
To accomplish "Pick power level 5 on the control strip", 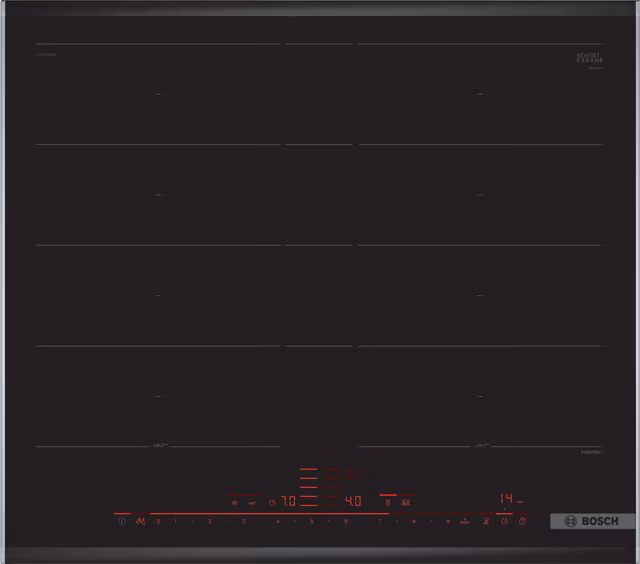I will 312,521.
